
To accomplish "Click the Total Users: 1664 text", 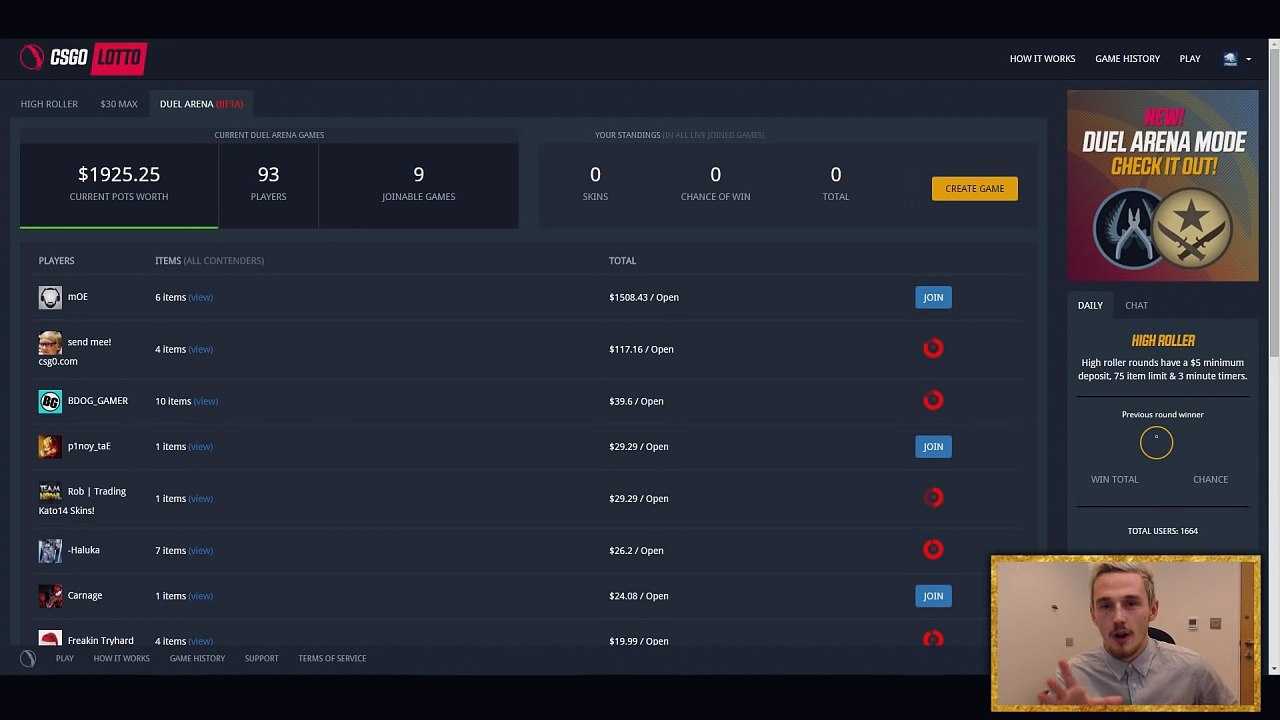I will [1163, 531].
